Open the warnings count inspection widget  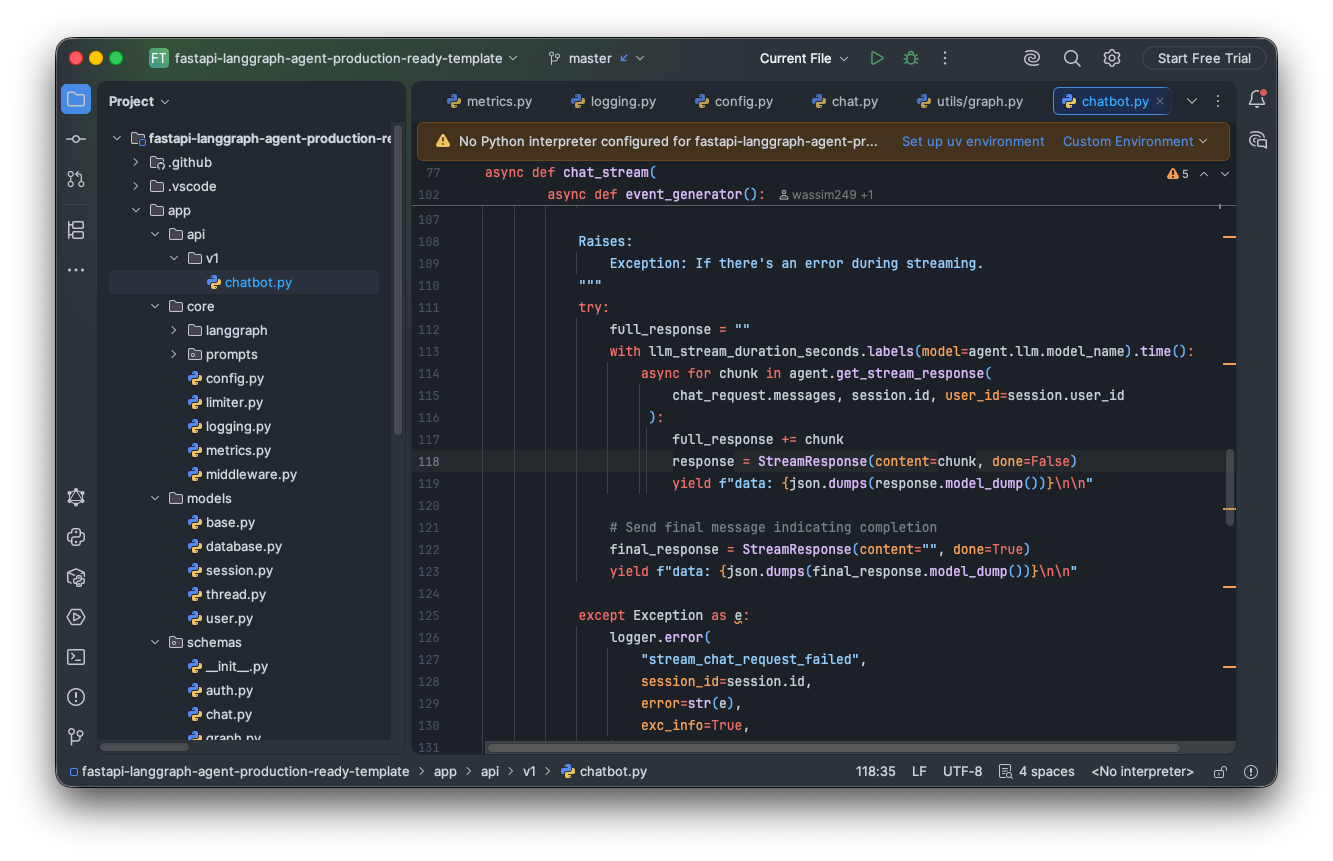coord(1177,174)
